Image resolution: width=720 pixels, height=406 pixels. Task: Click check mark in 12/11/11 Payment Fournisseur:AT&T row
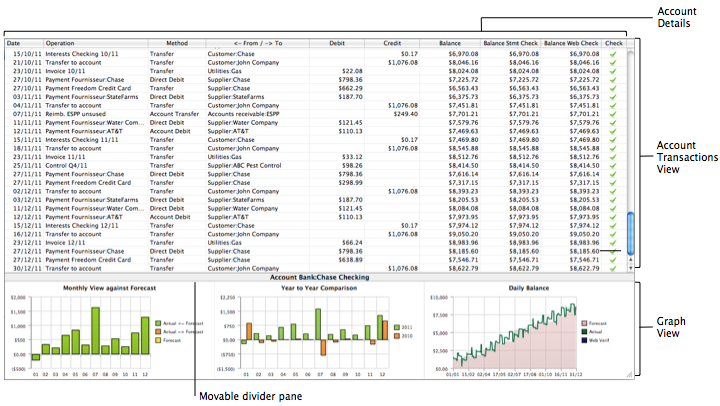[613, 131]
